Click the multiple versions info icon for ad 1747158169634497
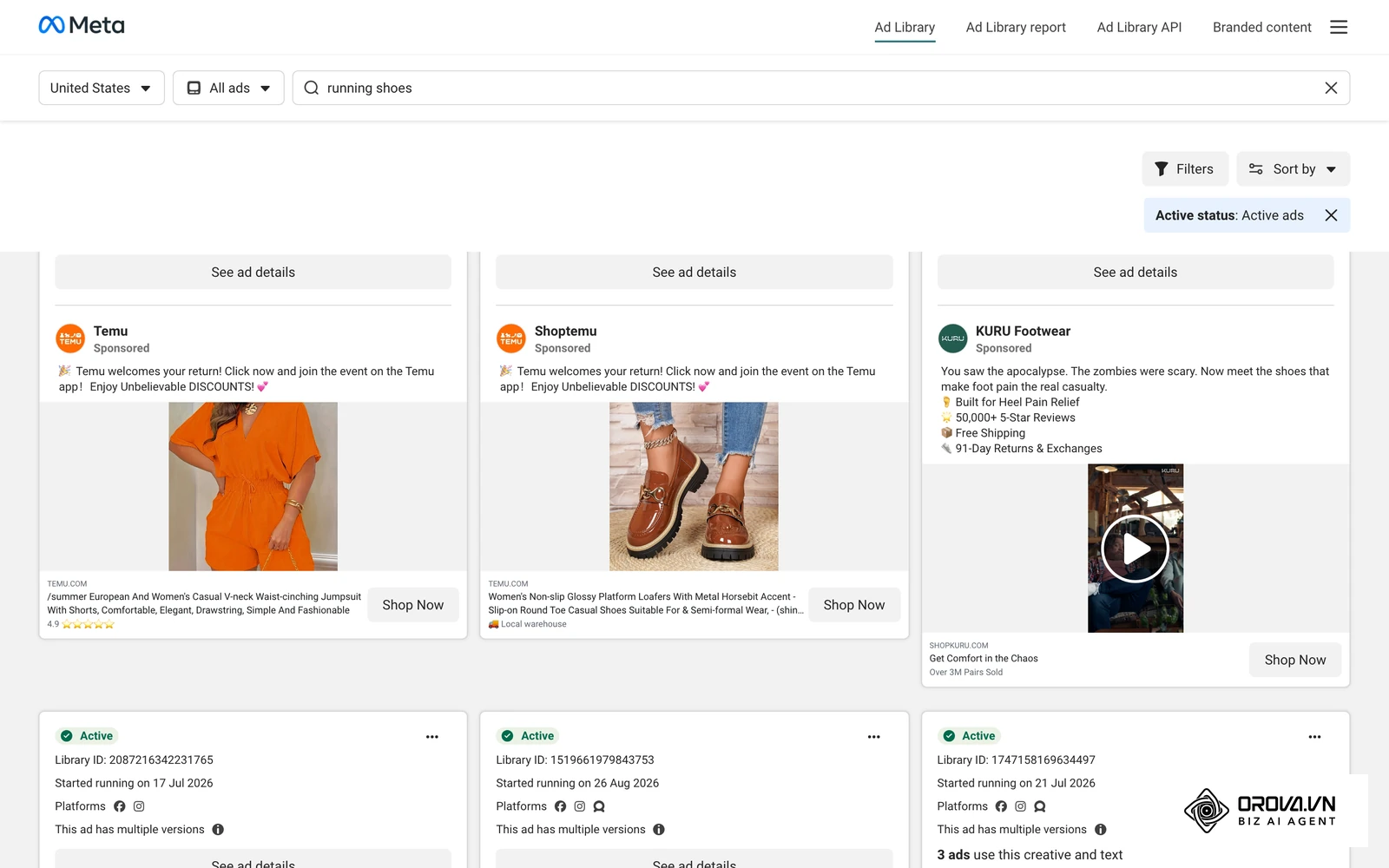Screen dimensions: 1389x868 [x=1101, y=830]
